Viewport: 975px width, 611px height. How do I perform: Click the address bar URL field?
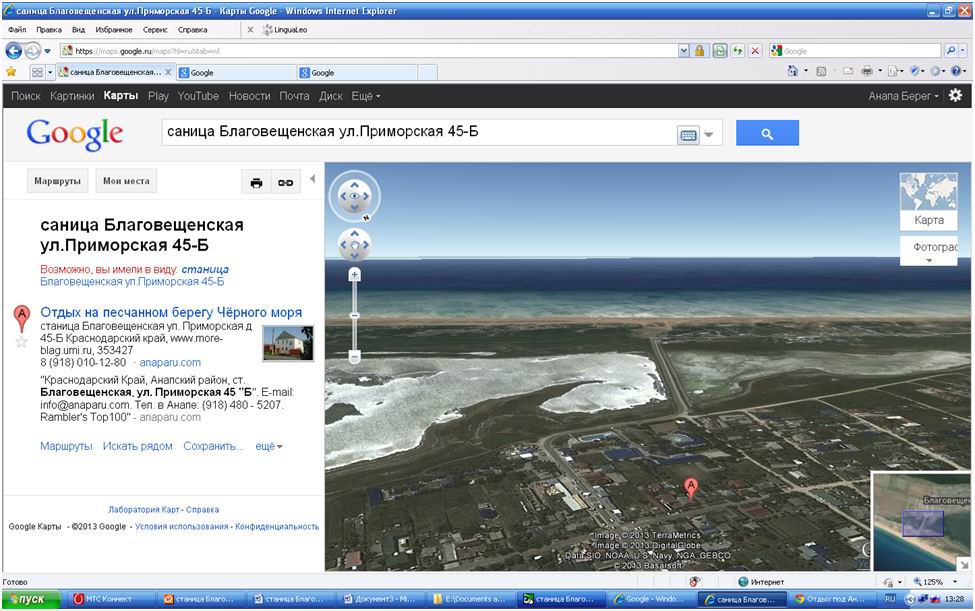[368, 51]
